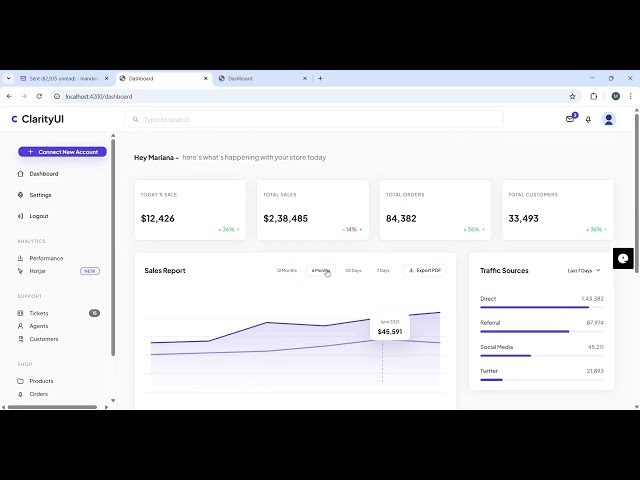The height and width of the screenshot is (480, 640).
Task: Select the 30 Days range
Action: (x=353, y=271)
